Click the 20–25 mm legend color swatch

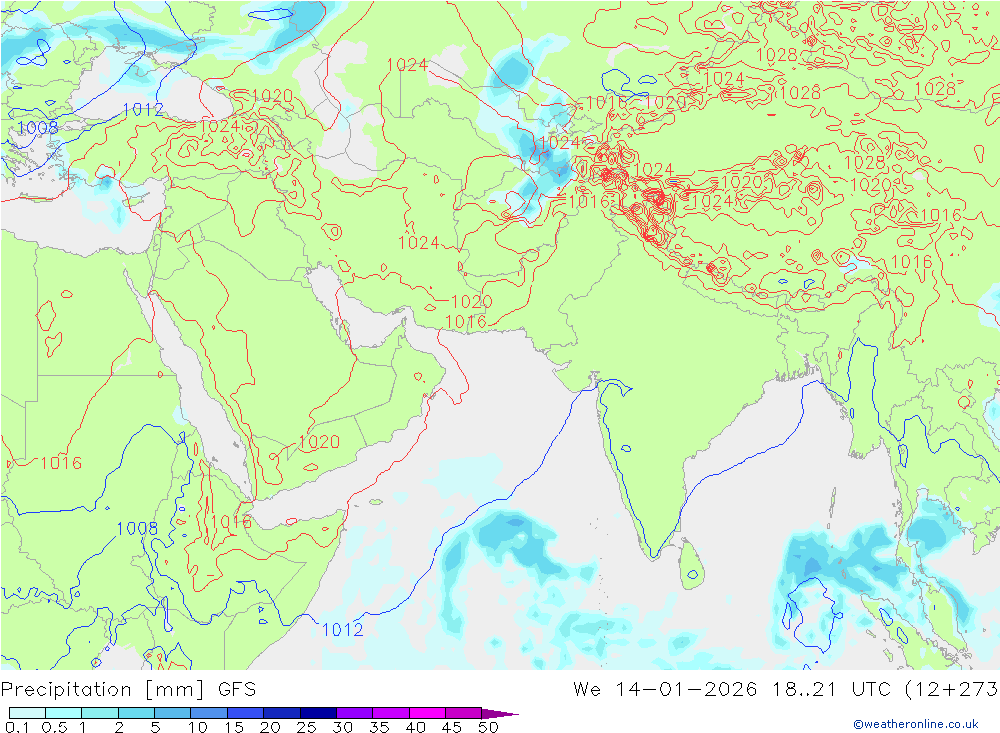pos(281,713)
